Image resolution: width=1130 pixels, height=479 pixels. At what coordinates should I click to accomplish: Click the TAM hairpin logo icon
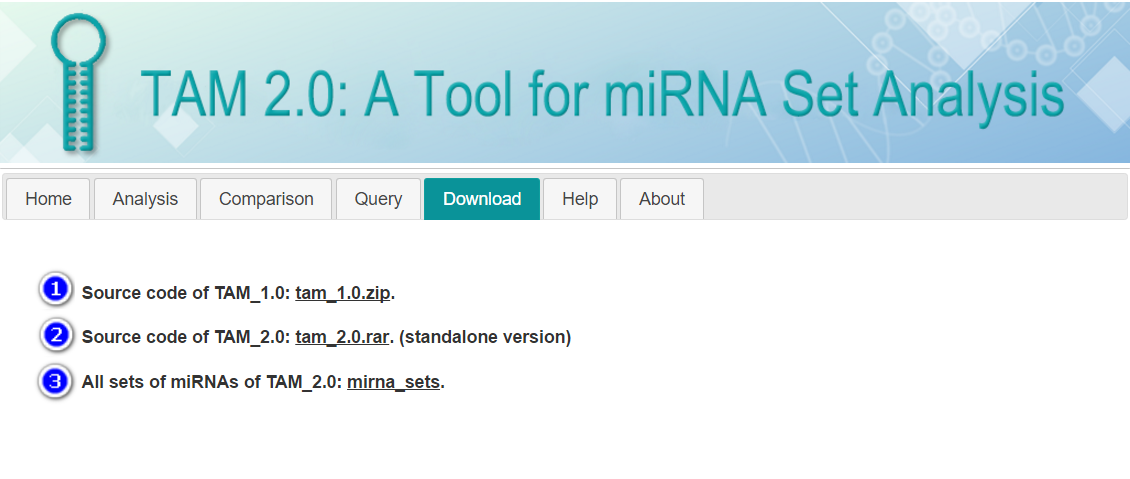[79, 82]
